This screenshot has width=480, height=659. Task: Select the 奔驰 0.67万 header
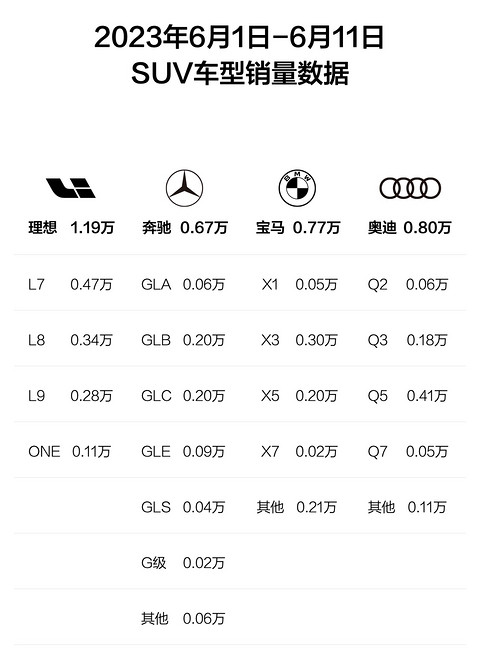pos(185,228)
